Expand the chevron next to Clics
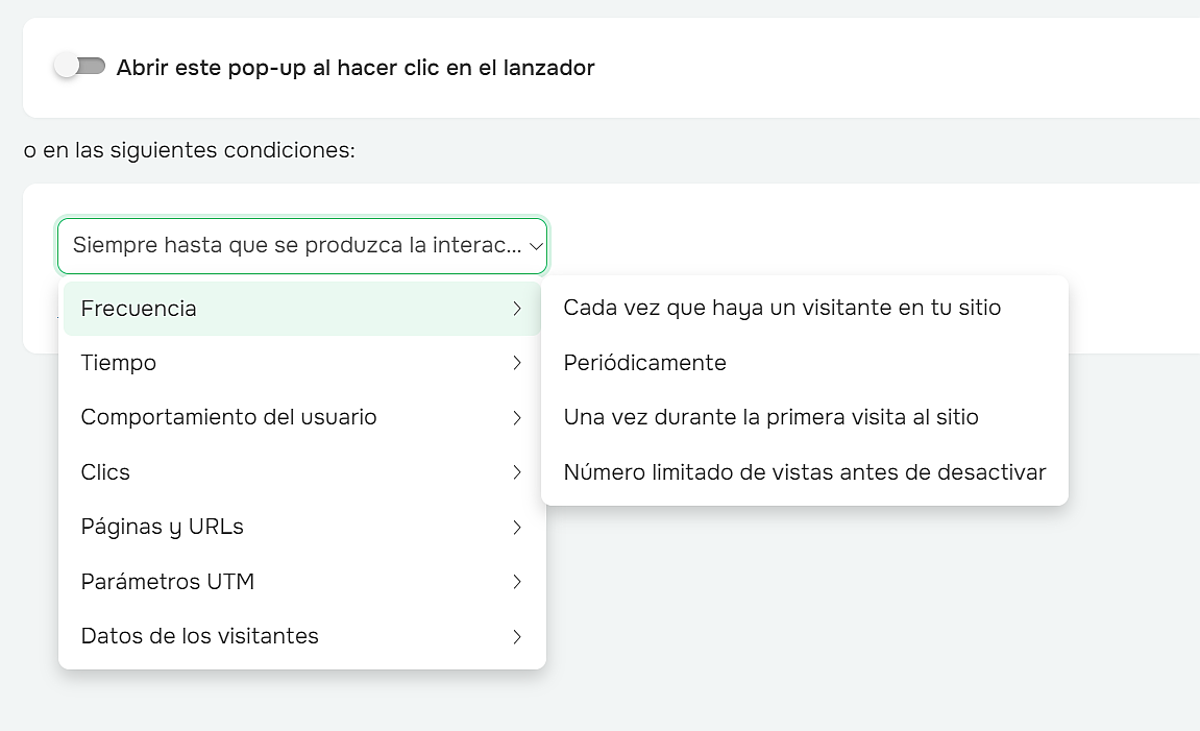Image resolution: width=1200 pixels, height=731 pixels. 517,472
